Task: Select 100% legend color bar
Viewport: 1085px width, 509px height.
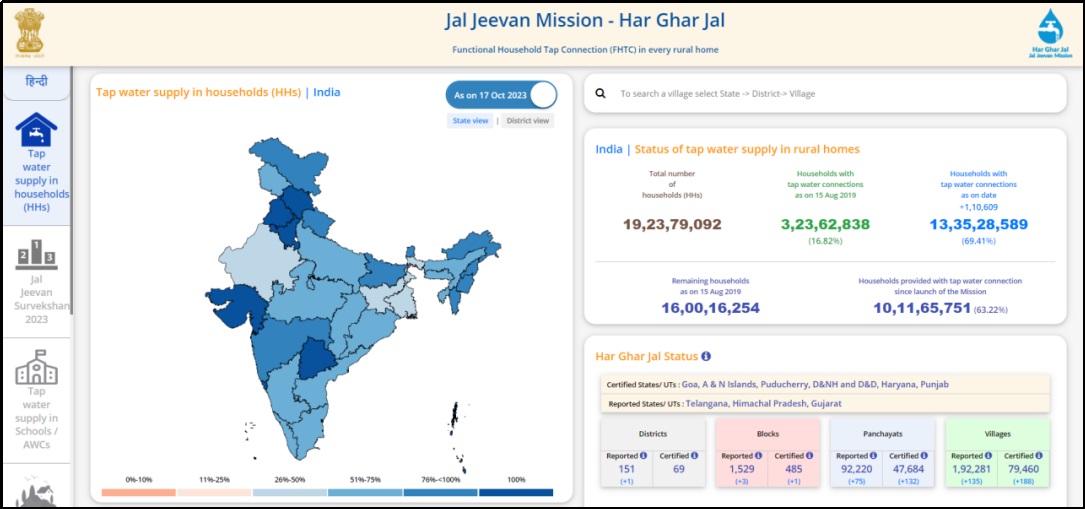Action: pyautogui.click(x=516, y=492)
